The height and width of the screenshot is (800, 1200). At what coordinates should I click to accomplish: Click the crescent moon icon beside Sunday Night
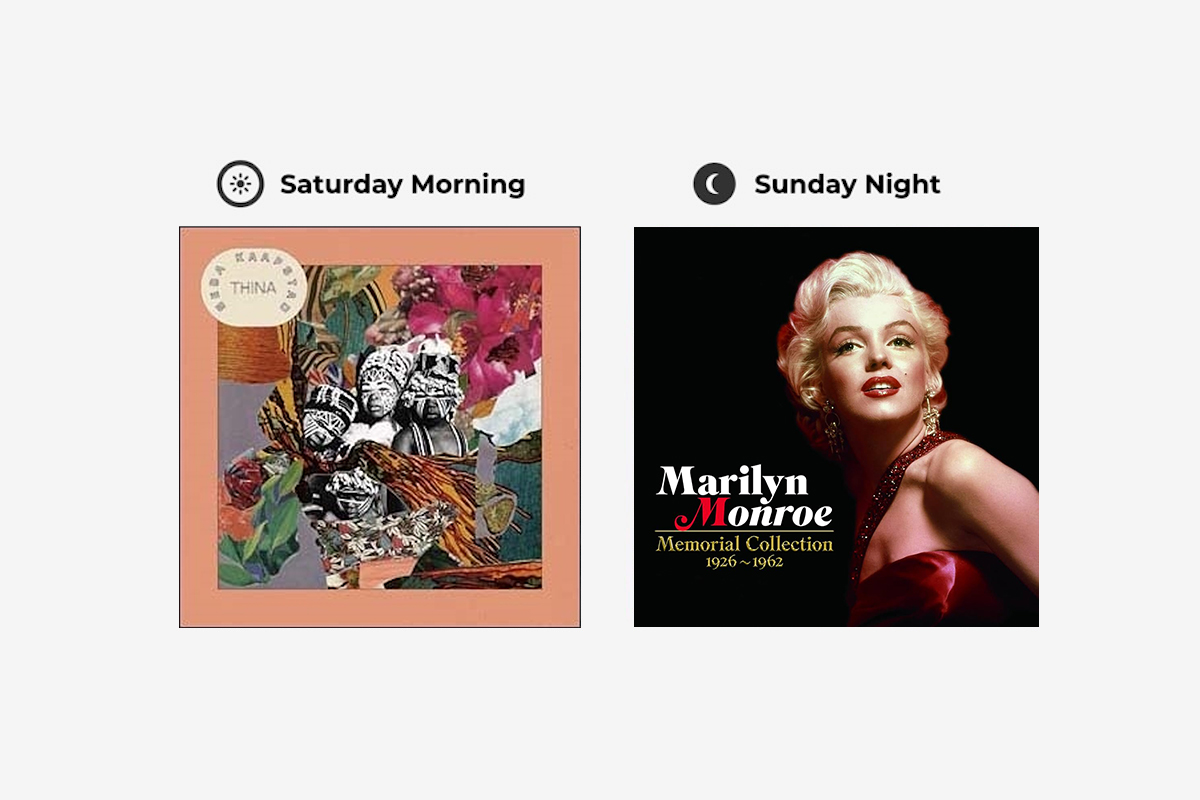click(x=714, y=184)
